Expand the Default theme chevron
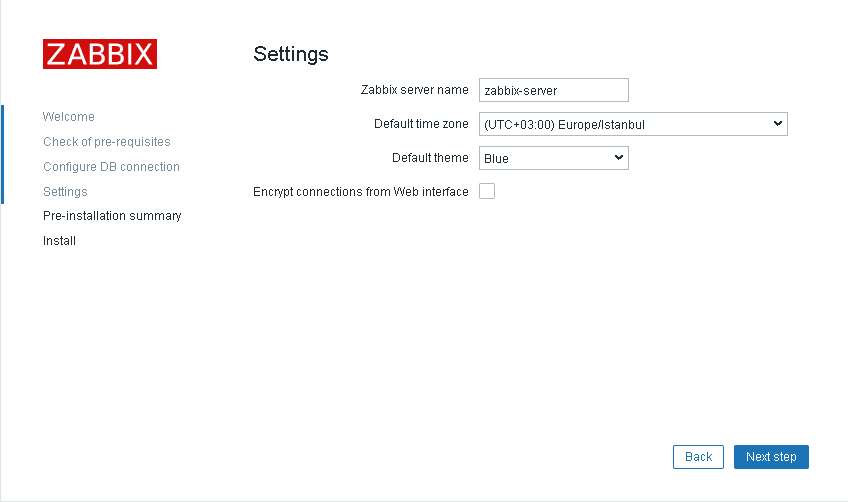 tap(619, 158)
